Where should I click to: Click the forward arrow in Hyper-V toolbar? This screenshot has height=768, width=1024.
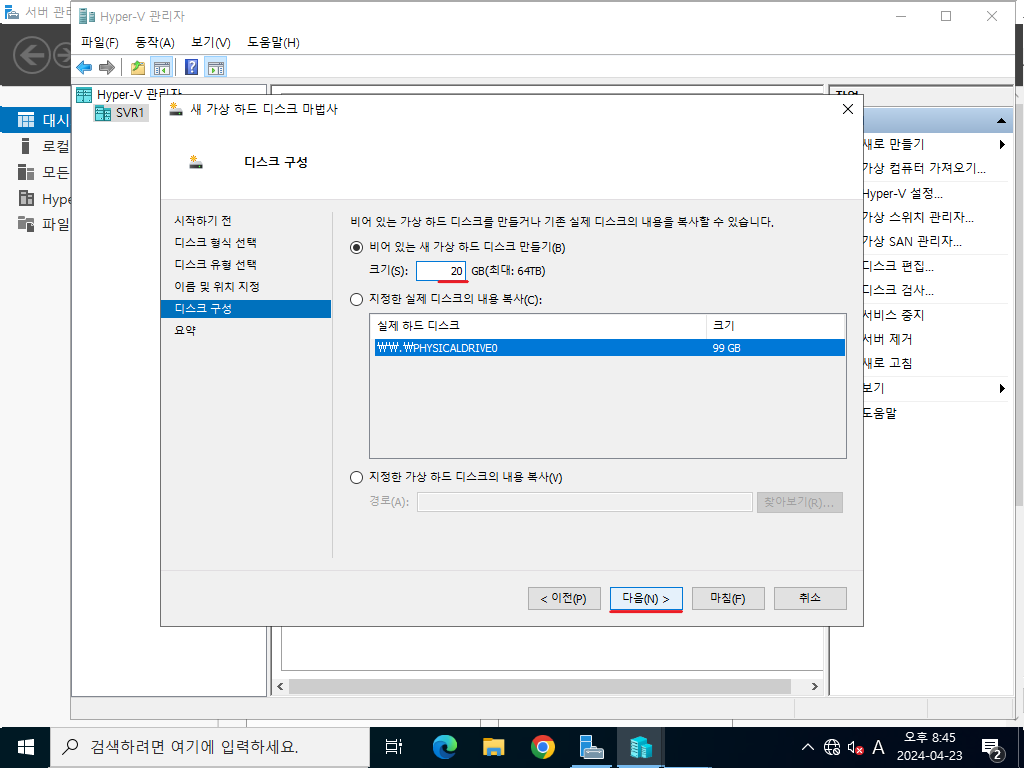tap(106, 67)
